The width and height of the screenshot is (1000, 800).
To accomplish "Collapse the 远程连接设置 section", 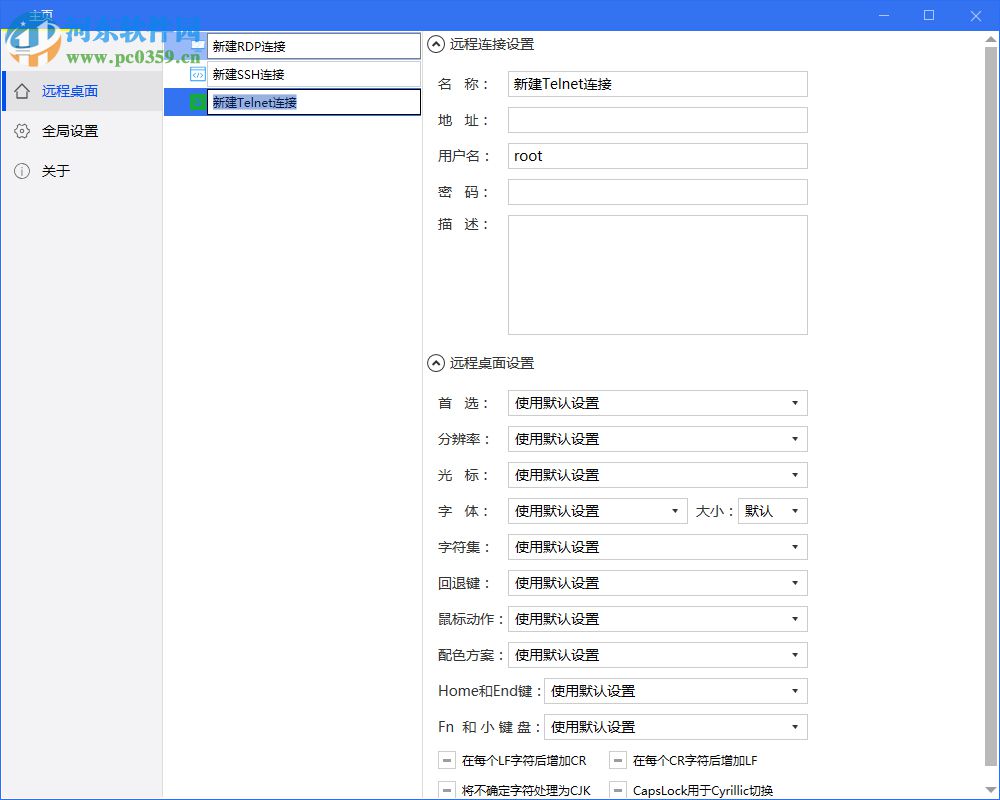I will coord(436,44).
